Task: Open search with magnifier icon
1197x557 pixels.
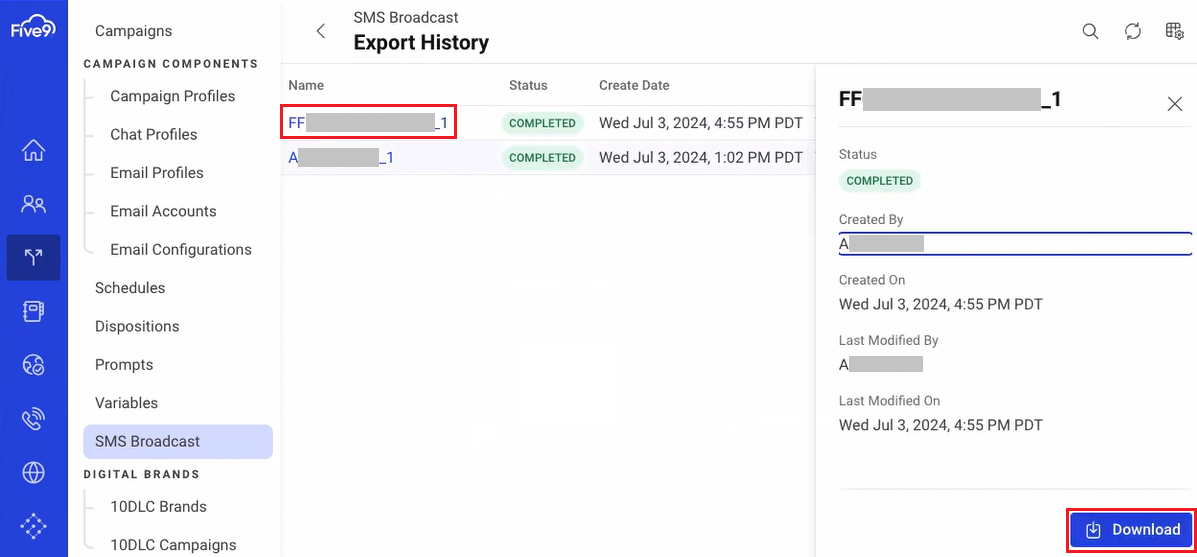Action: [1091, 31]
